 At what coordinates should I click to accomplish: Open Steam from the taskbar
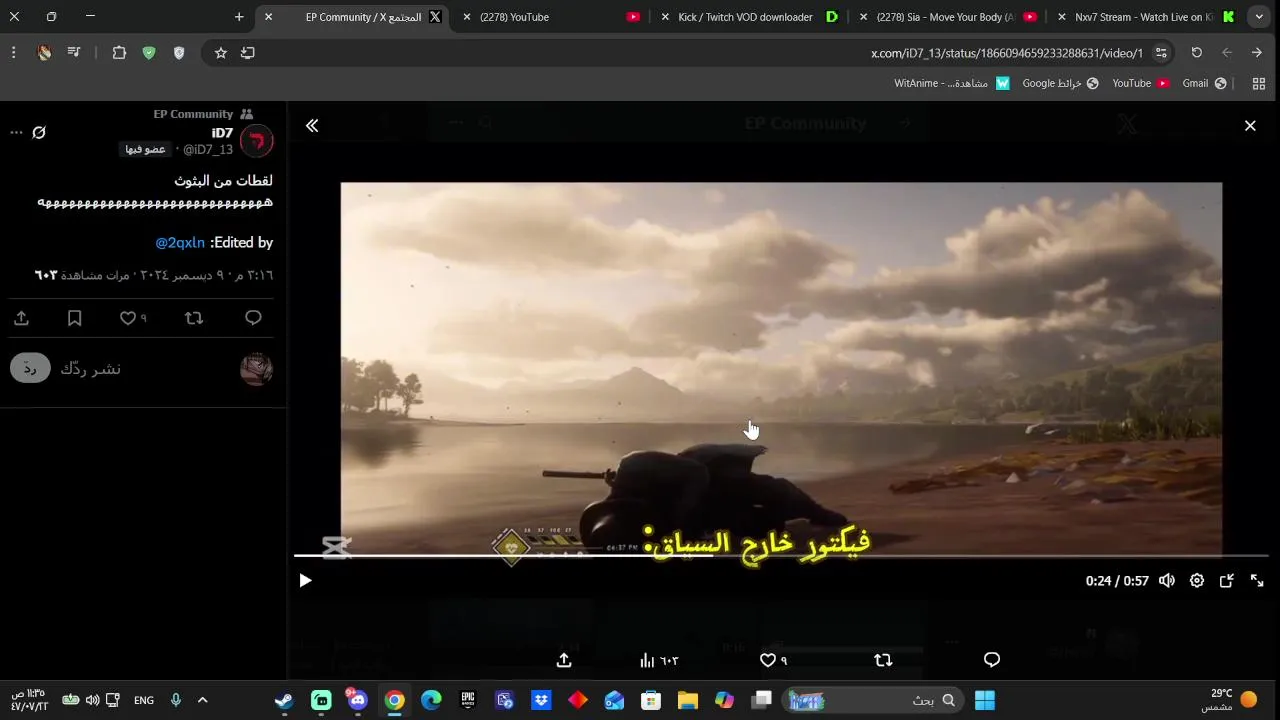tap(284, 700)
